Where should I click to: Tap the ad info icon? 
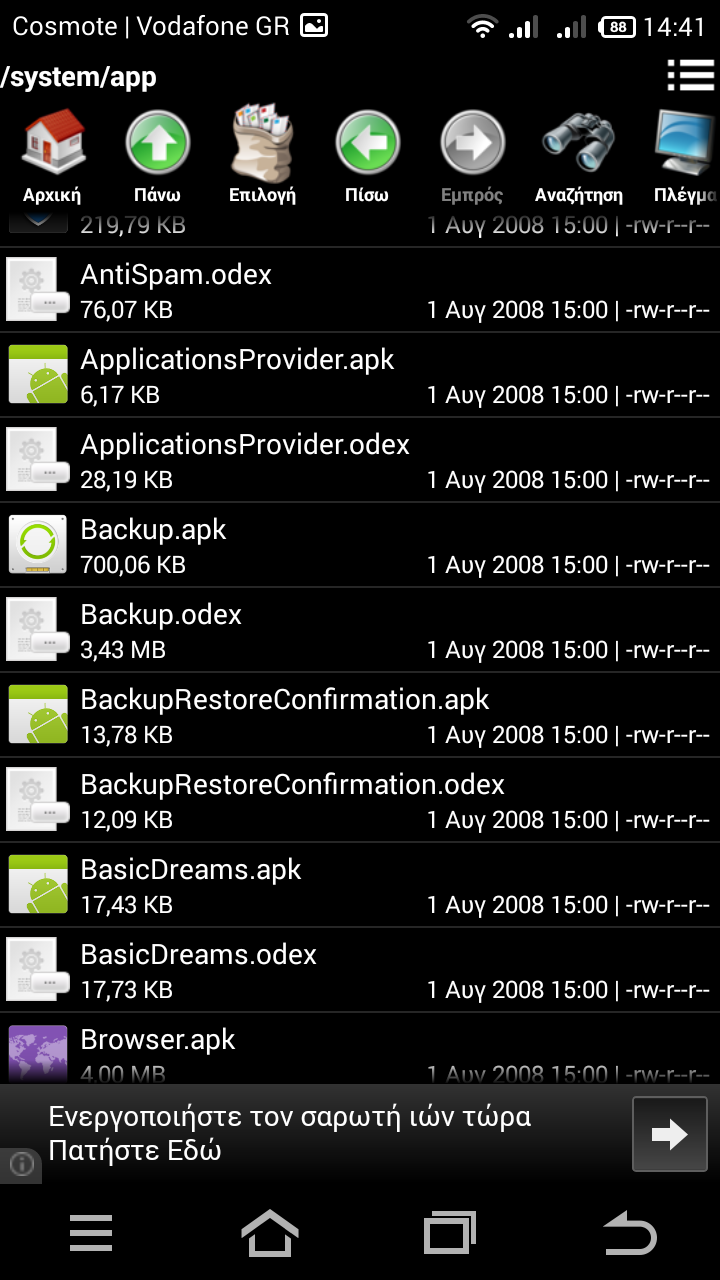(21, 1164)
